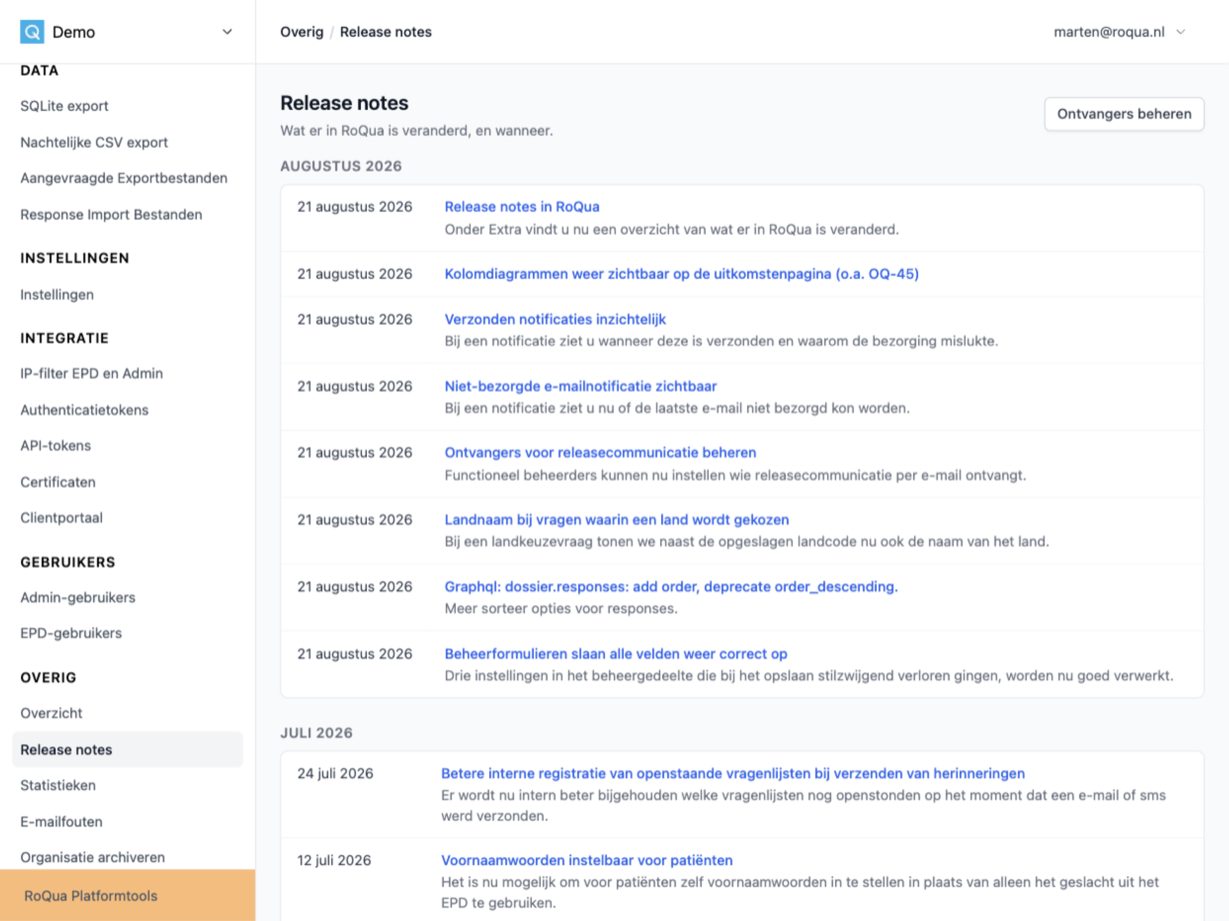Click Release notes in the breadcrumb
This screenshot has width=1229, height=921.
coord(386,32)
